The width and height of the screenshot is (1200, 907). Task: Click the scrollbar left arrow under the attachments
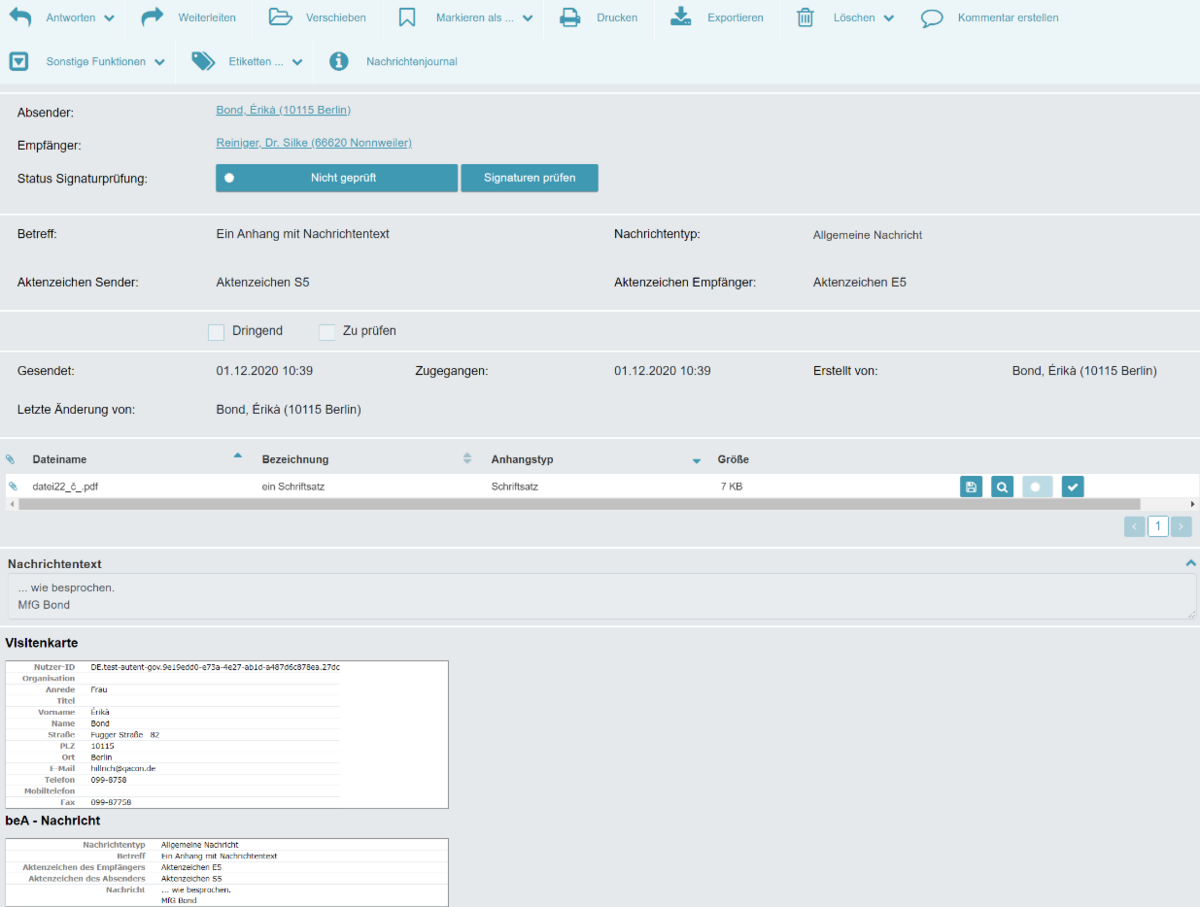click(10, 504)
